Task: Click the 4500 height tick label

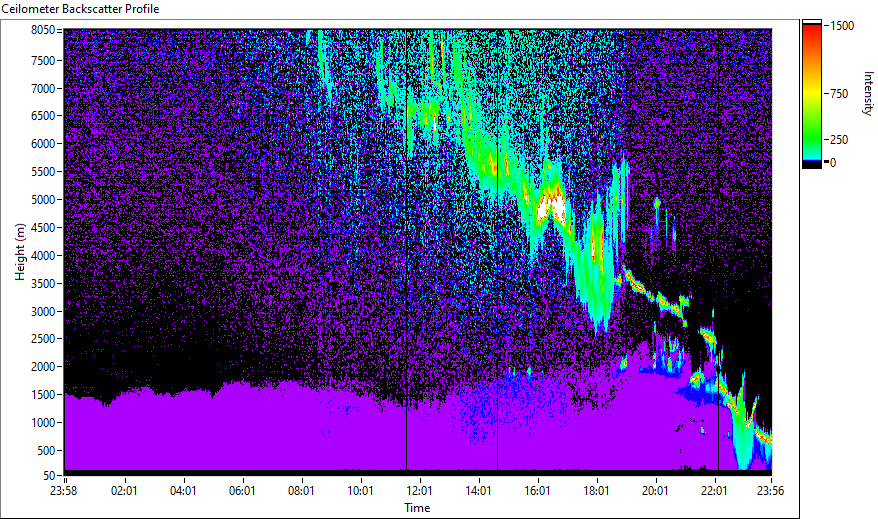Action: 43,228
